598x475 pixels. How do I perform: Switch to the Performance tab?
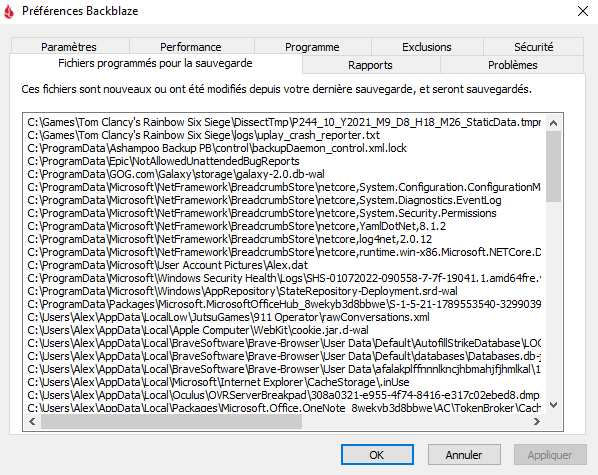191,47
